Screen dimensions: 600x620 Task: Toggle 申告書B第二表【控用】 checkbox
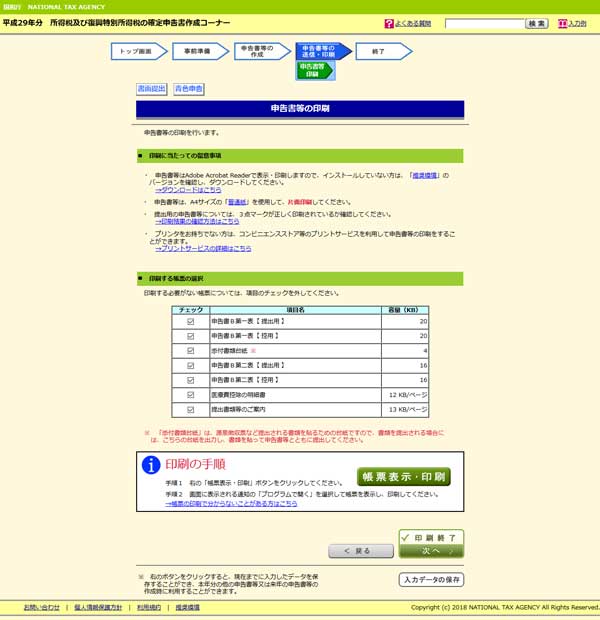(x=190, y=380)
